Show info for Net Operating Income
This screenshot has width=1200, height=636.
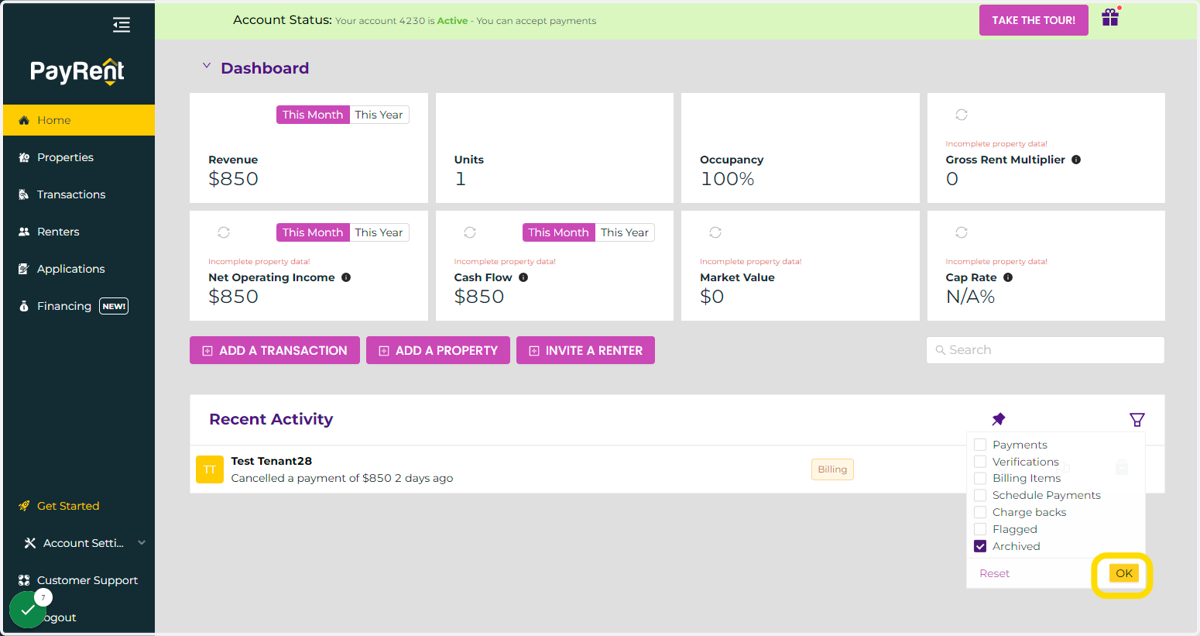pos(346,278)
